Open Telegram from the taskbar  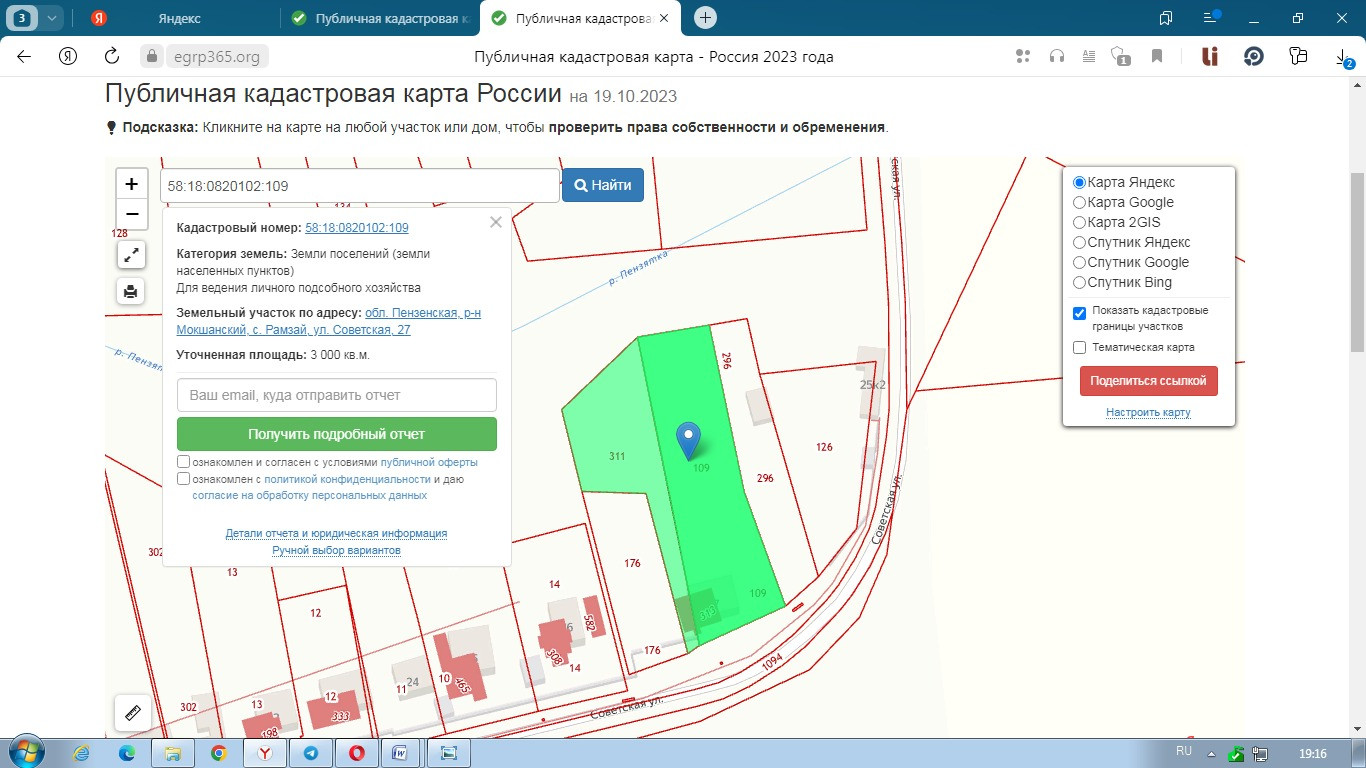(311, 752)
